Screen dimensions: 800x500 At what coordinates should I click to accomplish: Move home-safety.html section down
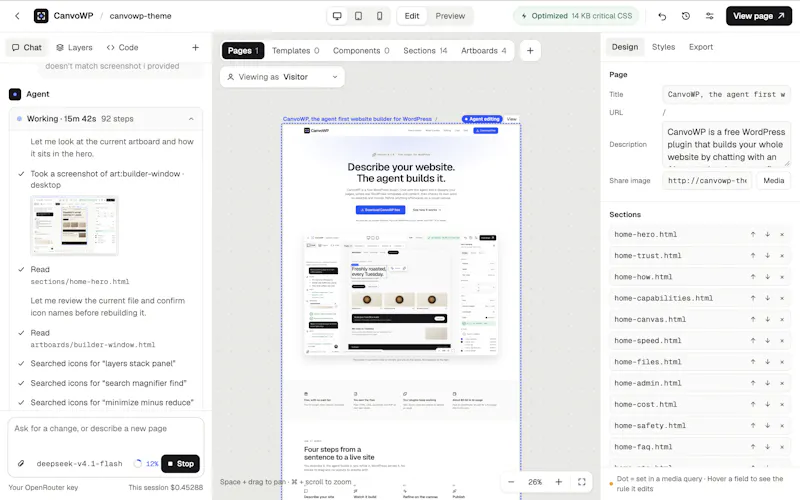pos(767,426)
